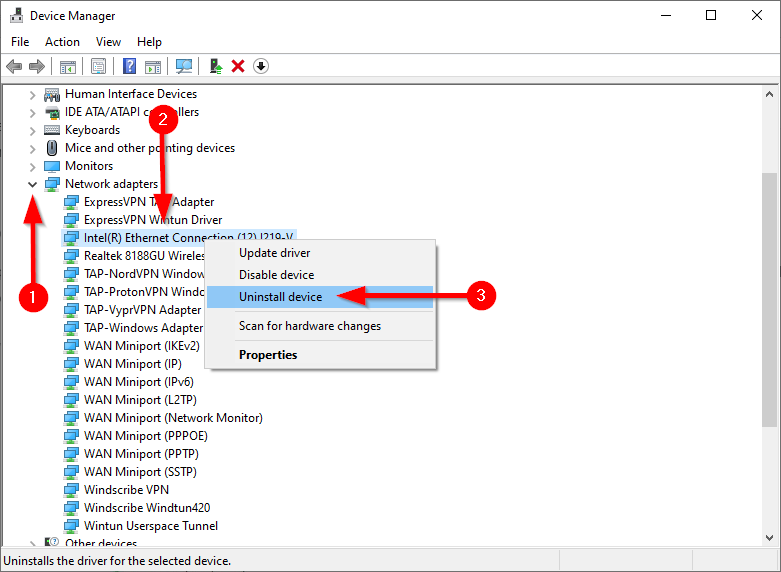The height and width of the screenshot is (572, 781).
Task: Click the Scan for hardware changes monitor icon
Action: pyautogui.click(x=183, y=66)
